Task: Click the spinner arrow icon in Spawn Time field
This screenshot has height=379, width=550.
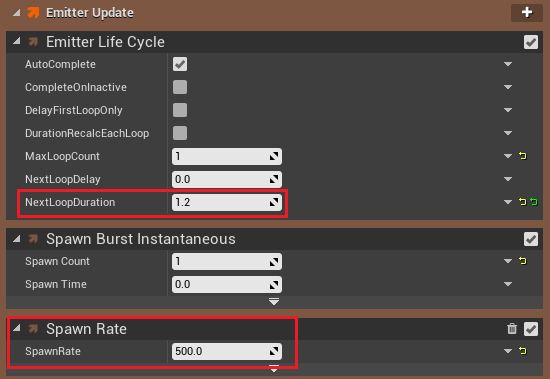Action: (x=274, y=284)
